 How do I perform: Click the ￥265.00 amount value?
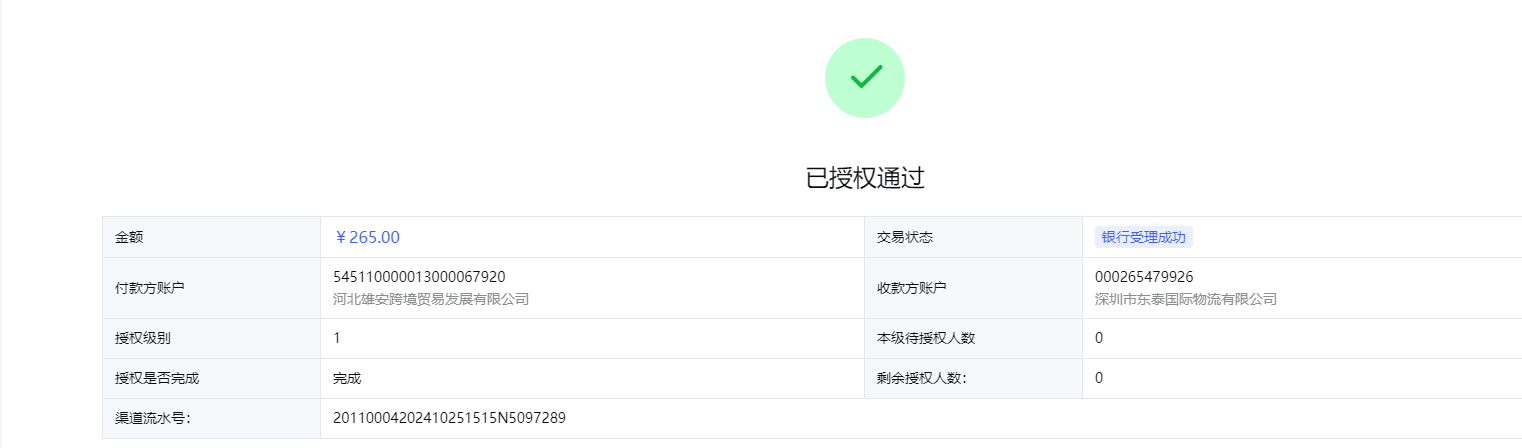click(x=367, y=237)
